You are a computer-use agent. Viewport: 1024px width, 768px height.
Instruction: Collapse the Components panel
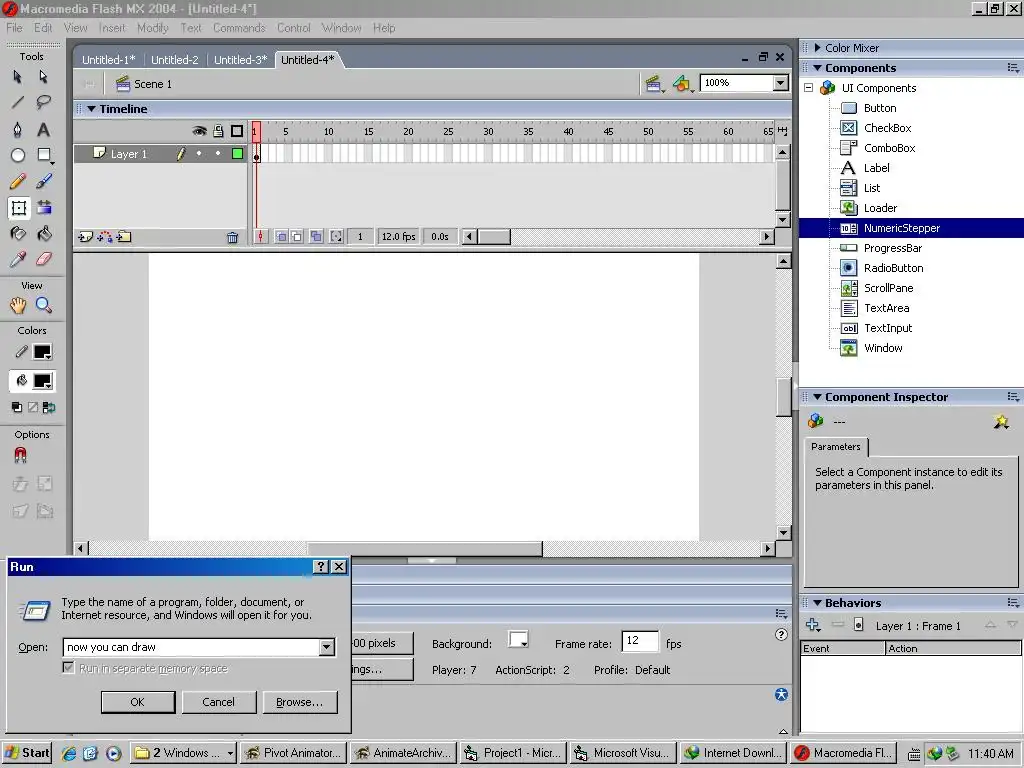click(x=817, y=68)
